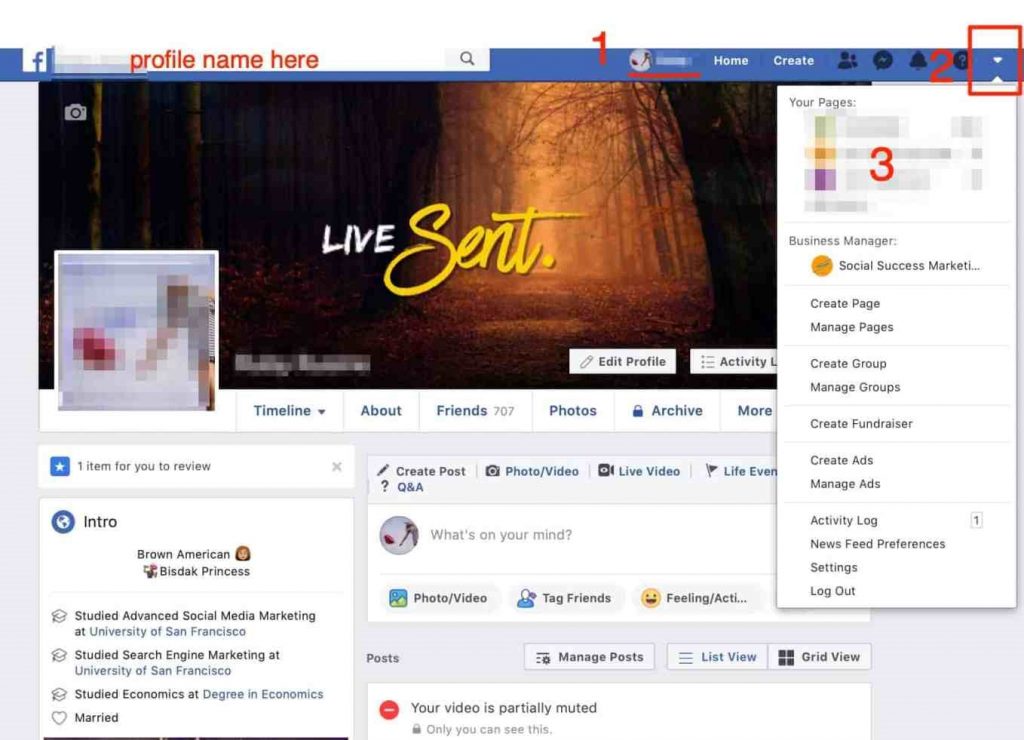1024x740 pixels.
Task: Dismiss the item to review notice
Action: (x=337, y=467)
